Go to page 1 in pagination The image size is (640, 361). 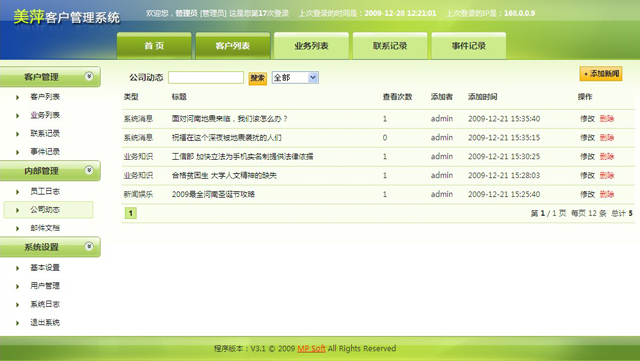click(131, 213)
